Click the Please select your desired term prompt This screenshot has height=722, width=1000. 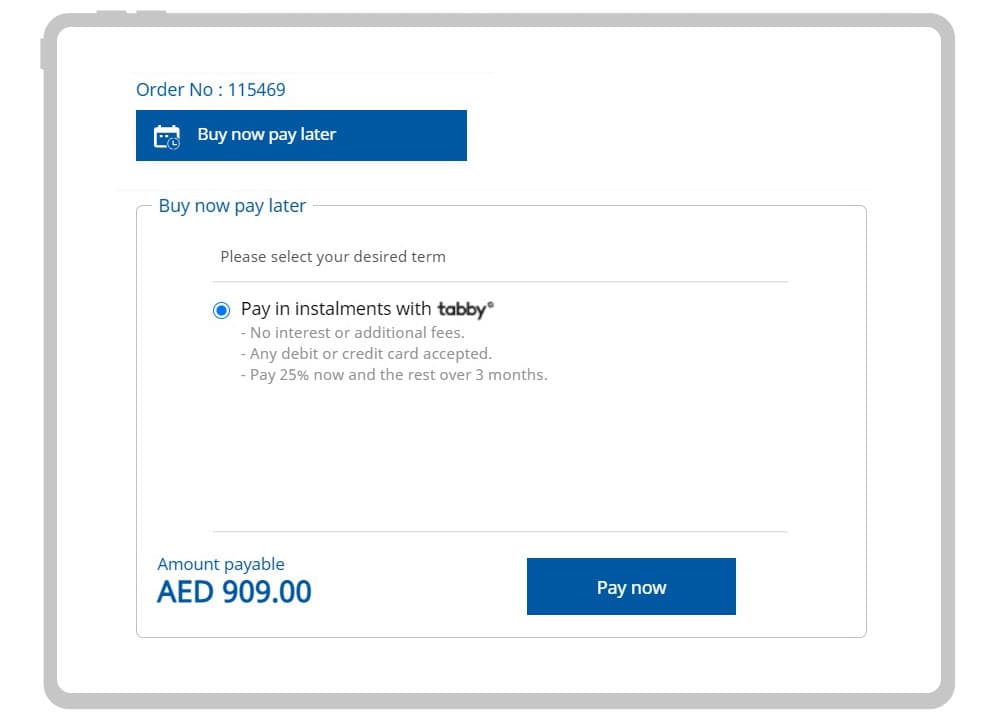[x=333, y=257]
